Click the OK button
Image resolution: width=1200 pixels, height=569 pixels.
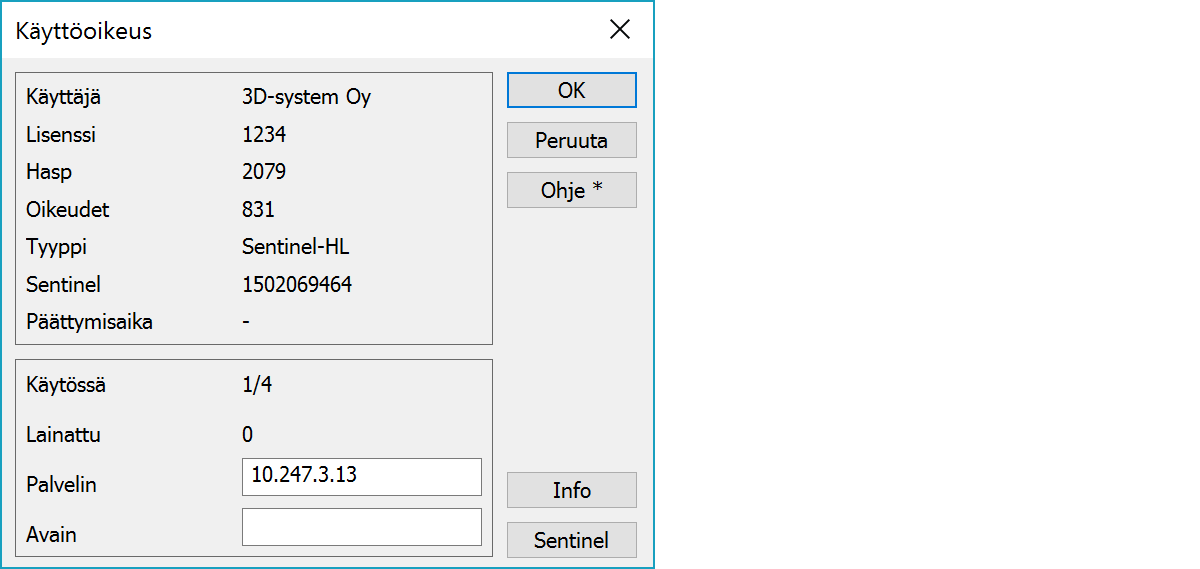571,90
